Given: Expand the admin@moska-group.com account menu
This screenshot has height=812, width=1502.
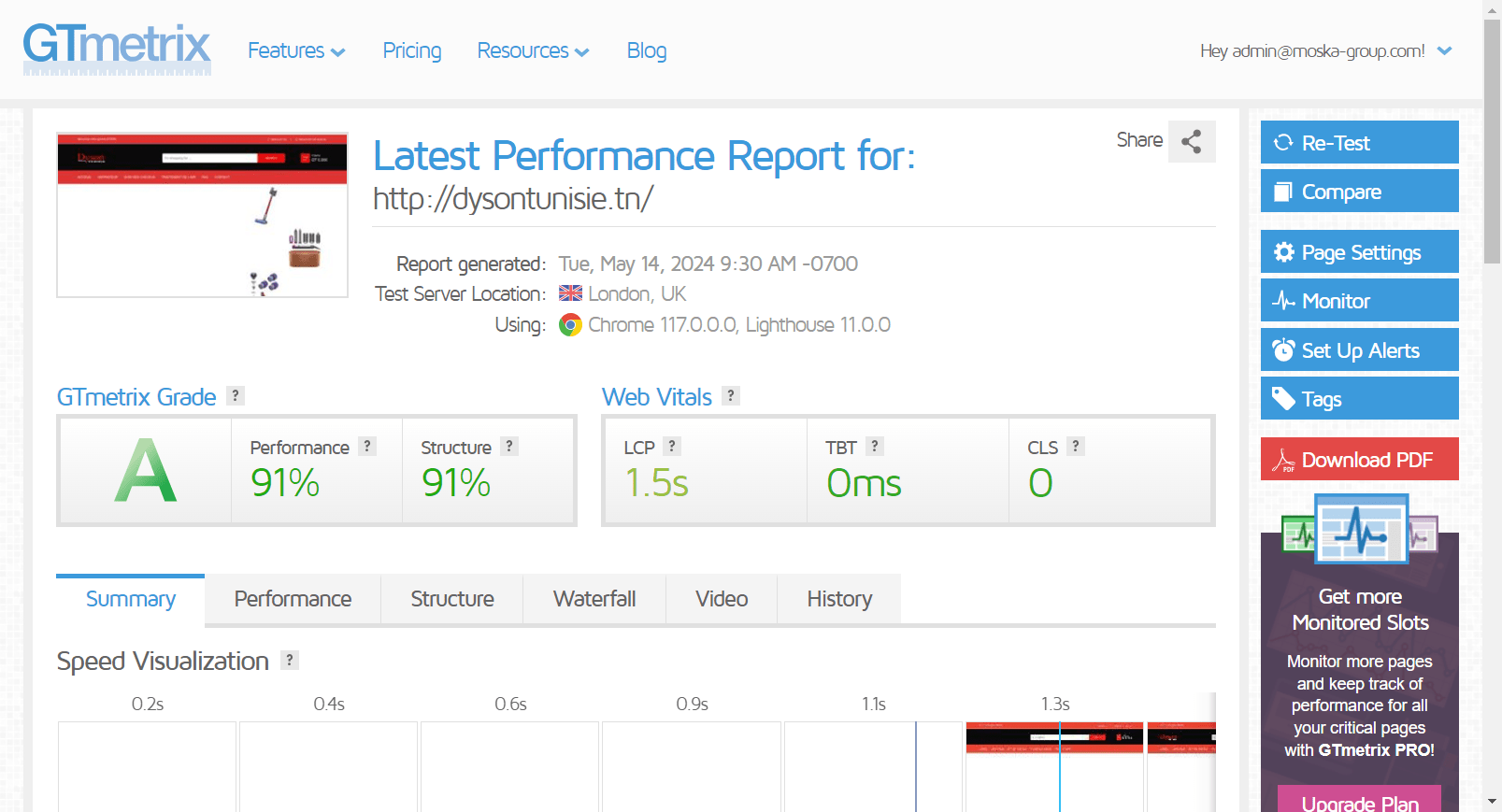Looking at the screenshot, I should click(x=1326, y=50).
